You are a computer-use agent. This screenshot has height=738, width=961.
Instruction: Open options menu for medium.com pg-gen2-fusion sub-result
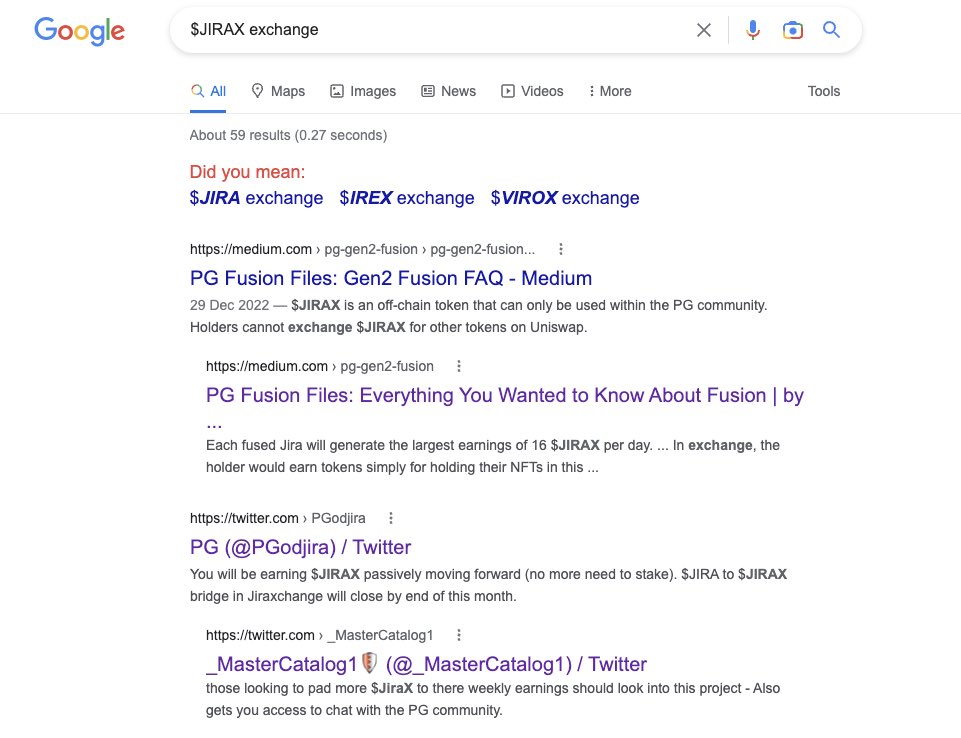(x=458, y=366)
